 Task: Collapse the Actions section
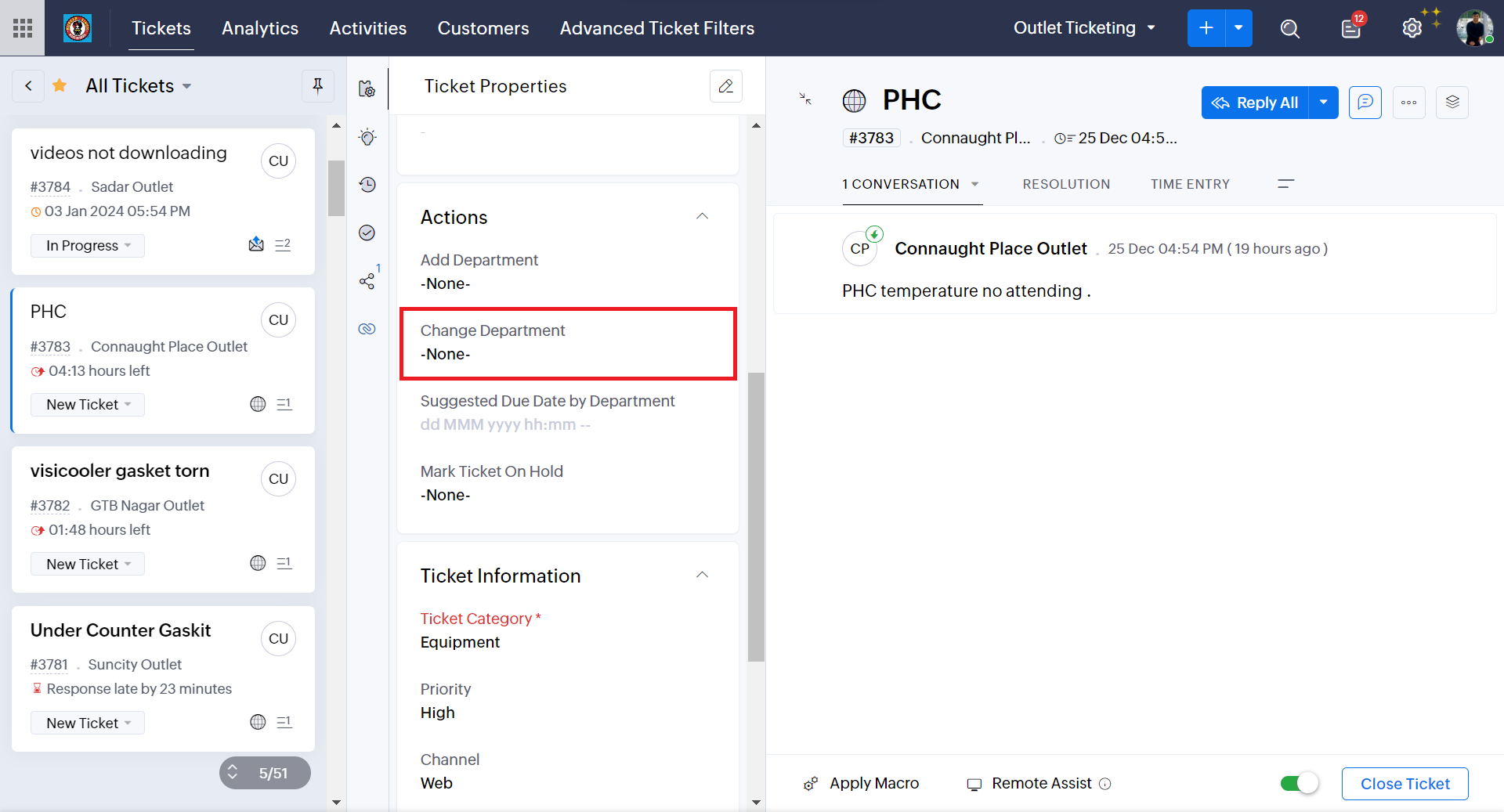pyautogui.click(x=702, y=217)
